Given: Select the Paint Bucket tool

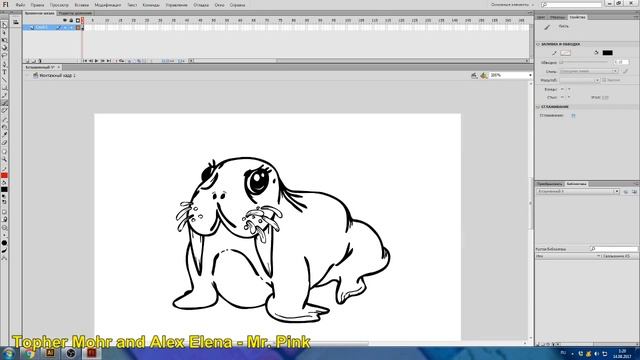Looking at the screenshot, I should [4, 127].
